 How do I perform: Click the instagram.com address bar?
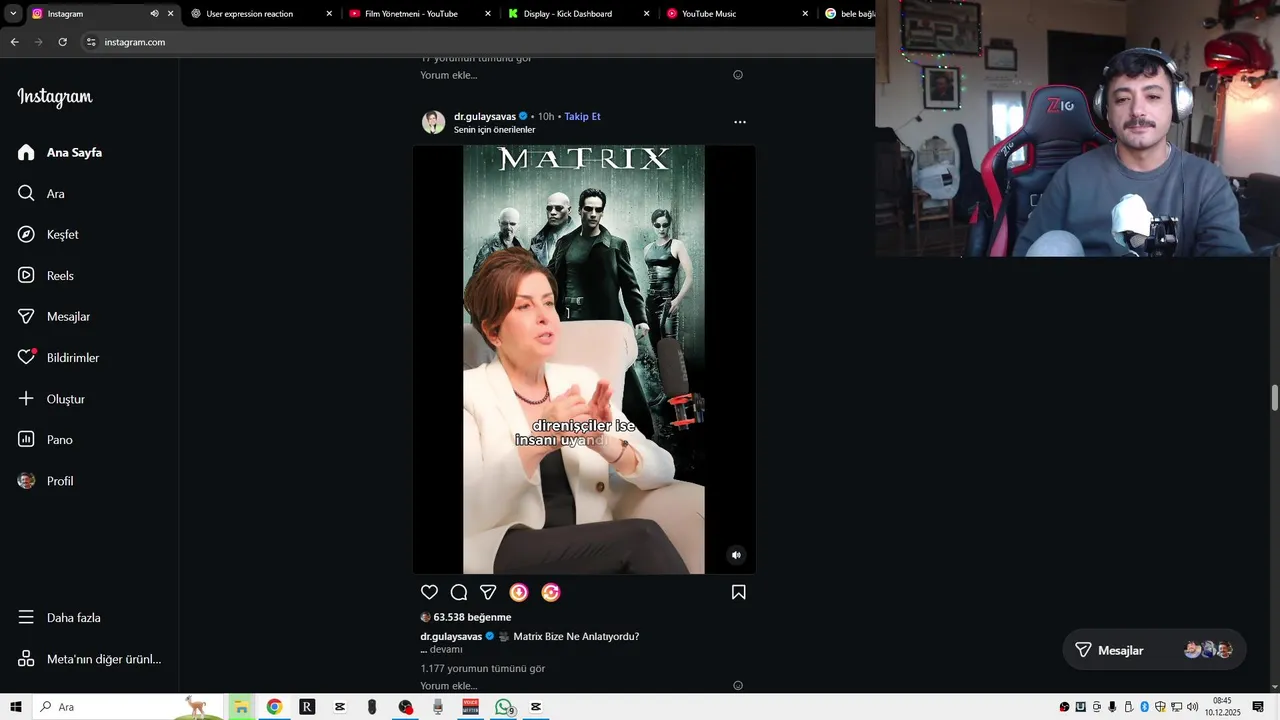tap(480, 42)
